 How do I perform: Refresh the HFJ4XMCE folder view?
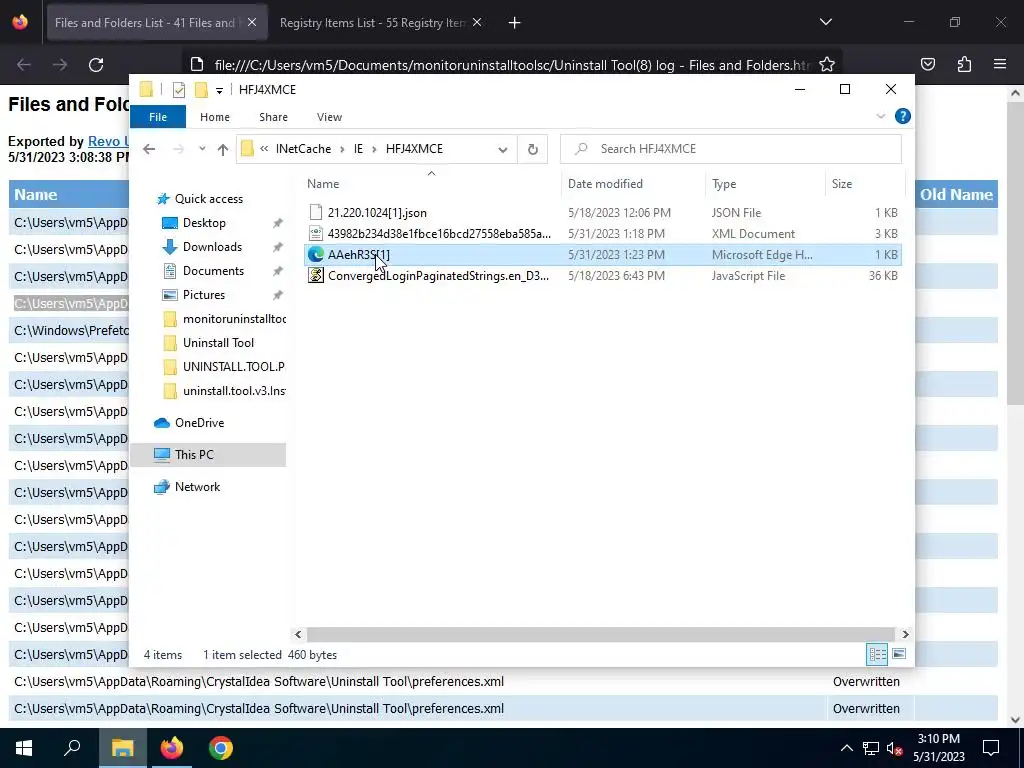coord(533,149)
